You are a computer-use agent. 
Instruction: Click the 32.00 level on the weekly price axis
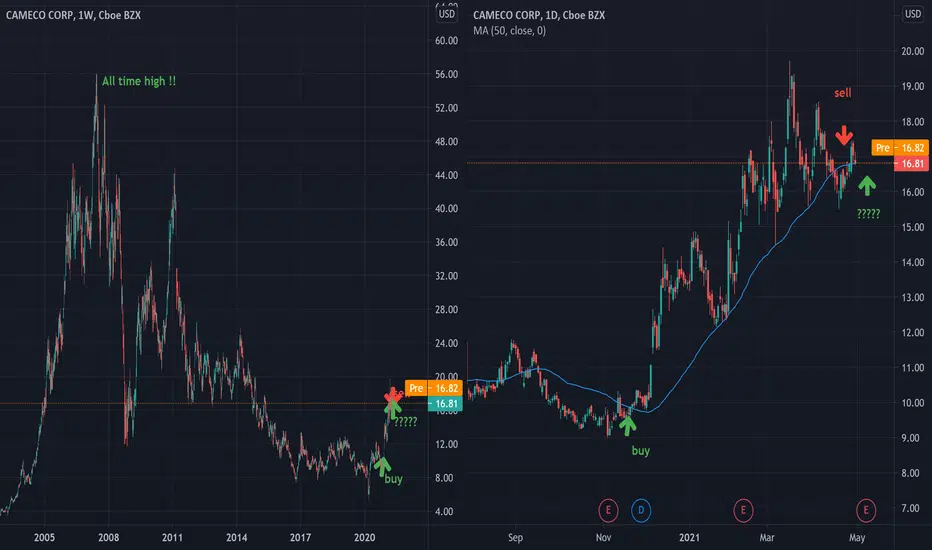(446, 276)
